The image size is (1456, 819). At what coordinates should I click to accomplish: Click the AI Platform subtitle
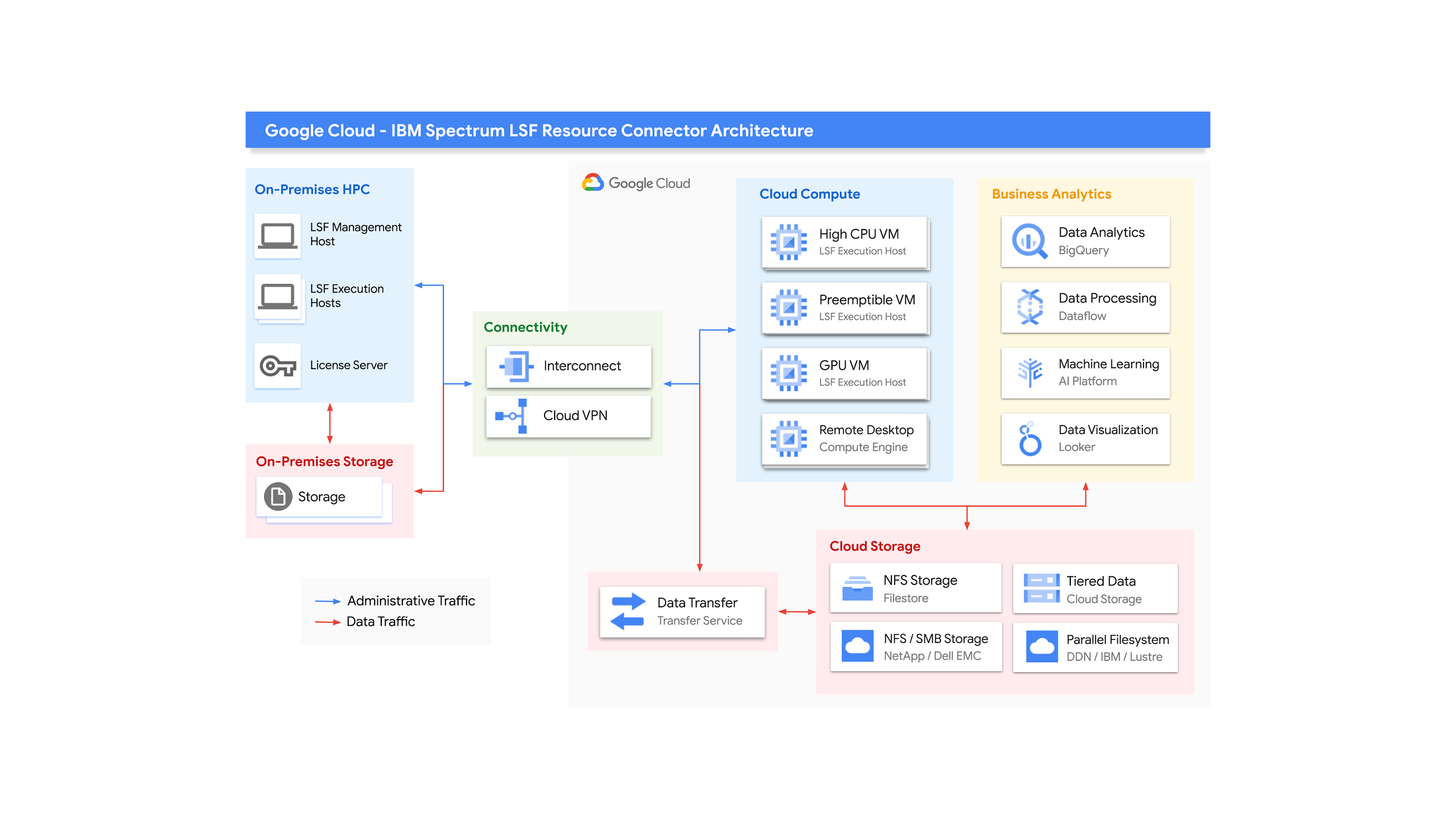pyautogui.click(x=1087, y=381)
